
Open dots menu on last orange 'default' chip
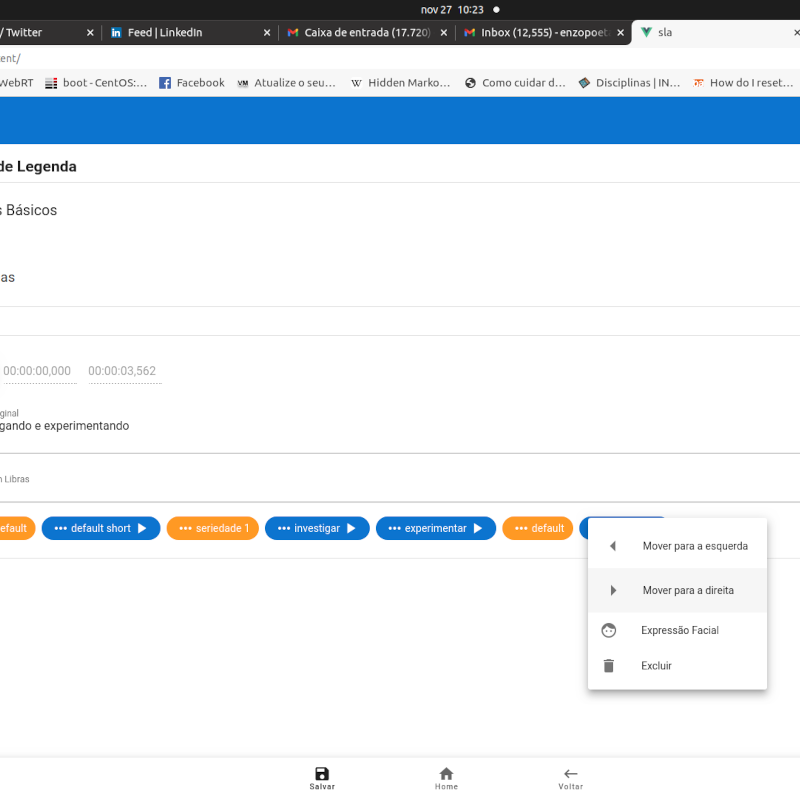click(x=521, y=528)
